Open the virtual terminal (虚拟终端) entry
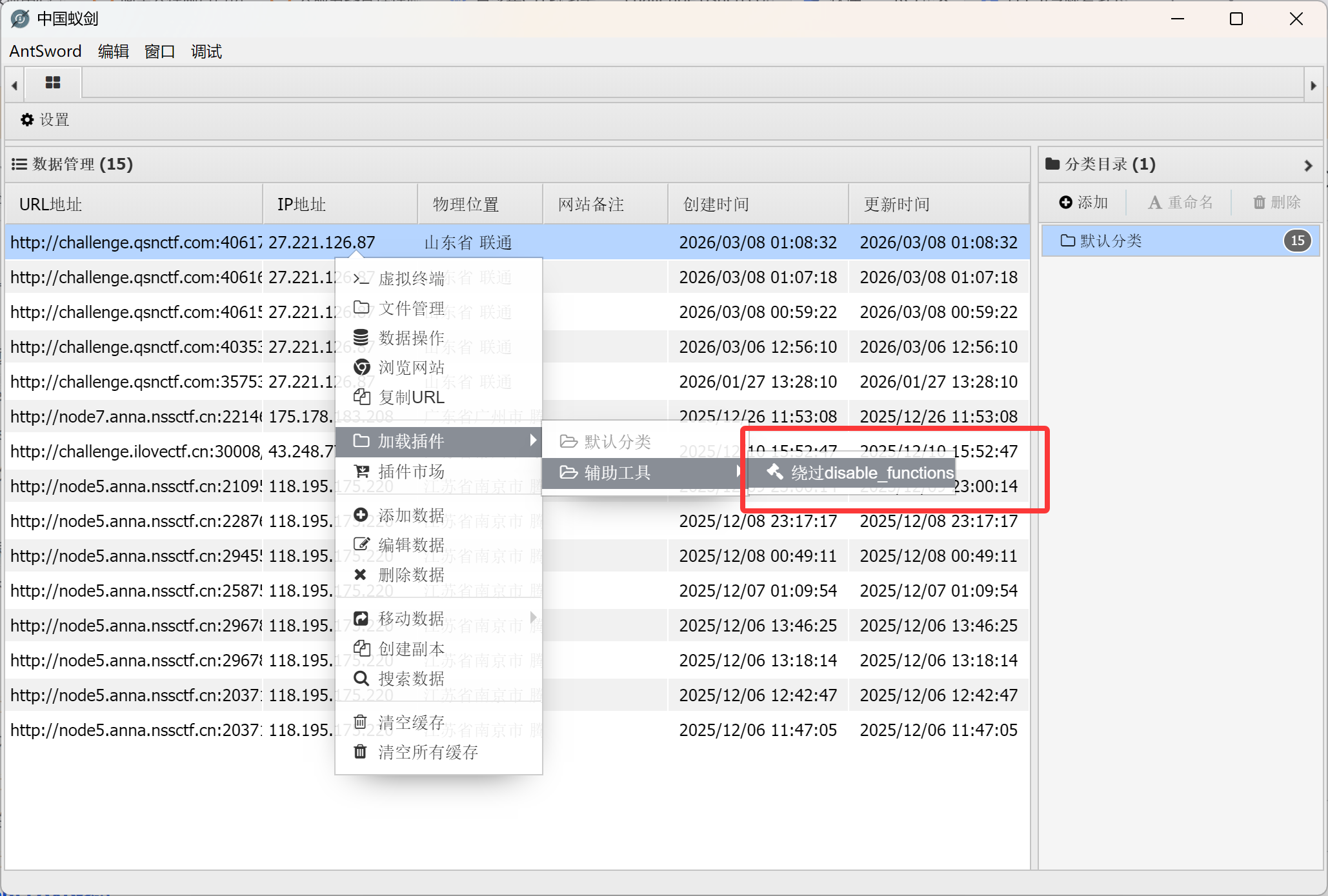This screenshot has width=1328, height=896. [x=411, y=279]
